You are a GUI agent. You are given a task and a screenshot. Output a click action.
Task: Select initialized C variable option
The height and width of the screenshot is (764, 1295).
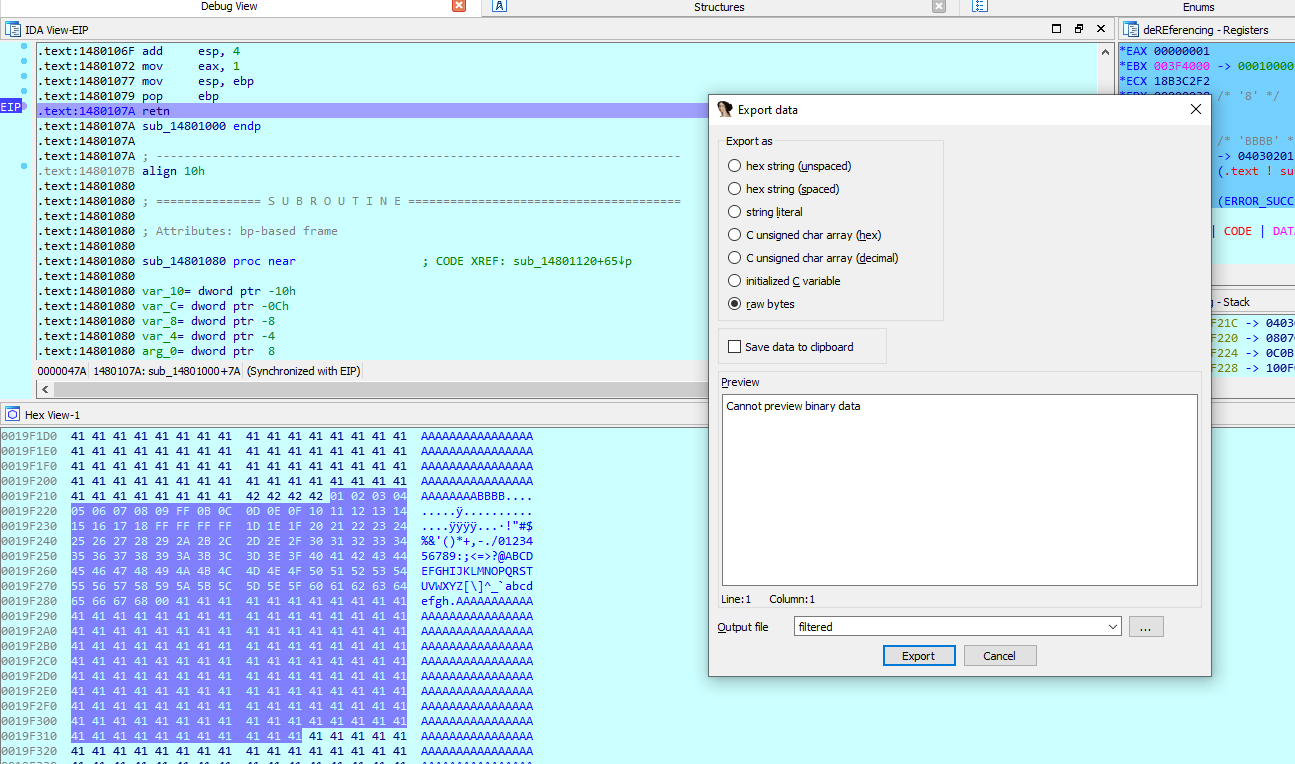[x=735, y=281]
